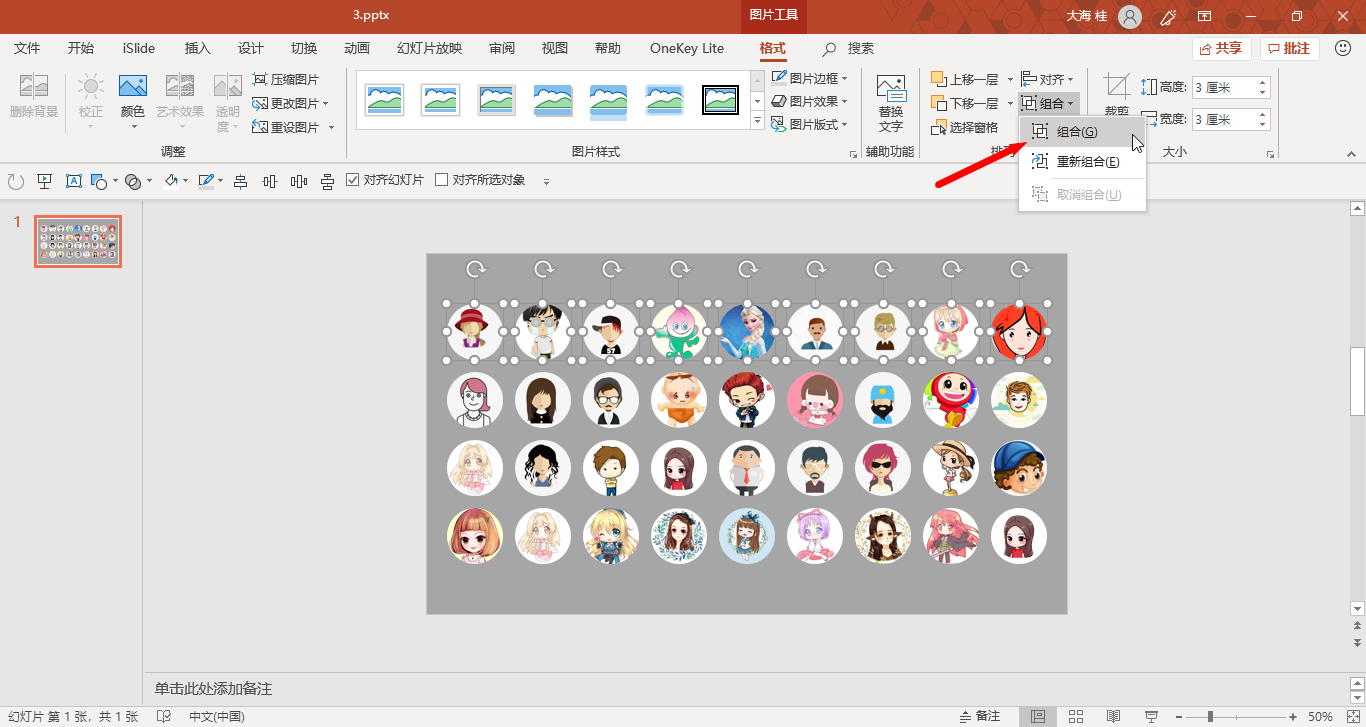The width and height of the screenshot is (1366, 727).
Task: Click the user account avatar icon
Action: coord(1130,16)
